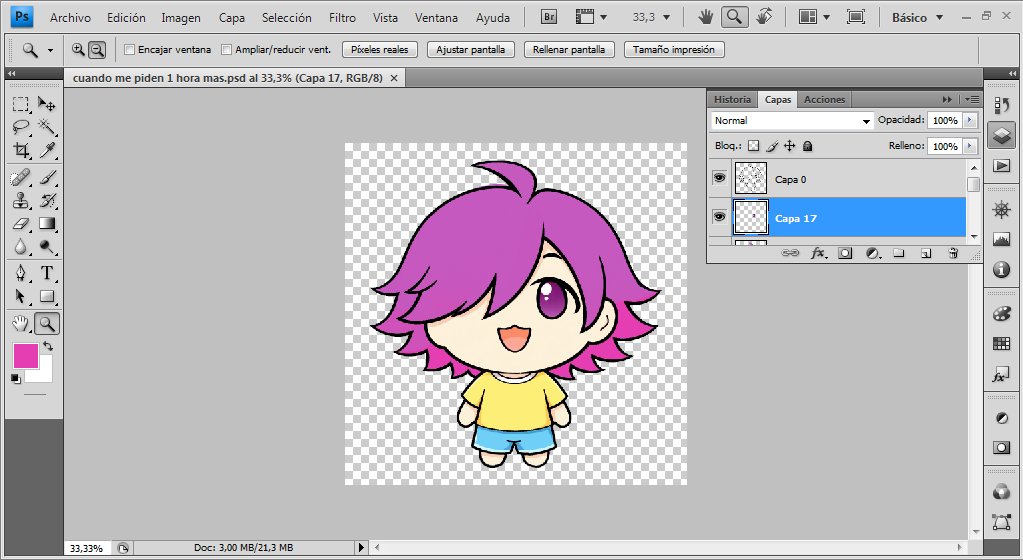Select the Horizontal Type tool
The image size is (1023, 560).
coord(46,273)
